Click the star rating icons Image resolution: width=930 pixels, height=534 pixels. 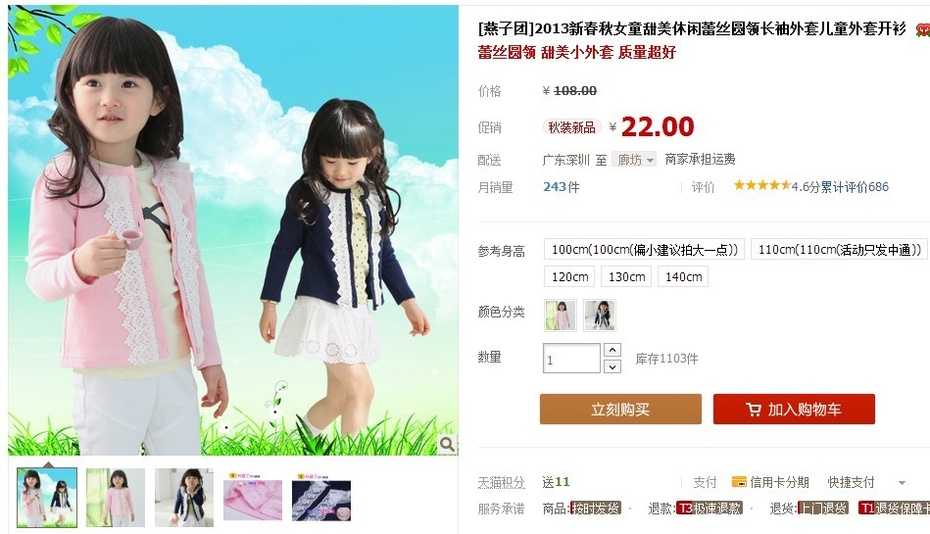pyautogui.click(x=762, y=186)
